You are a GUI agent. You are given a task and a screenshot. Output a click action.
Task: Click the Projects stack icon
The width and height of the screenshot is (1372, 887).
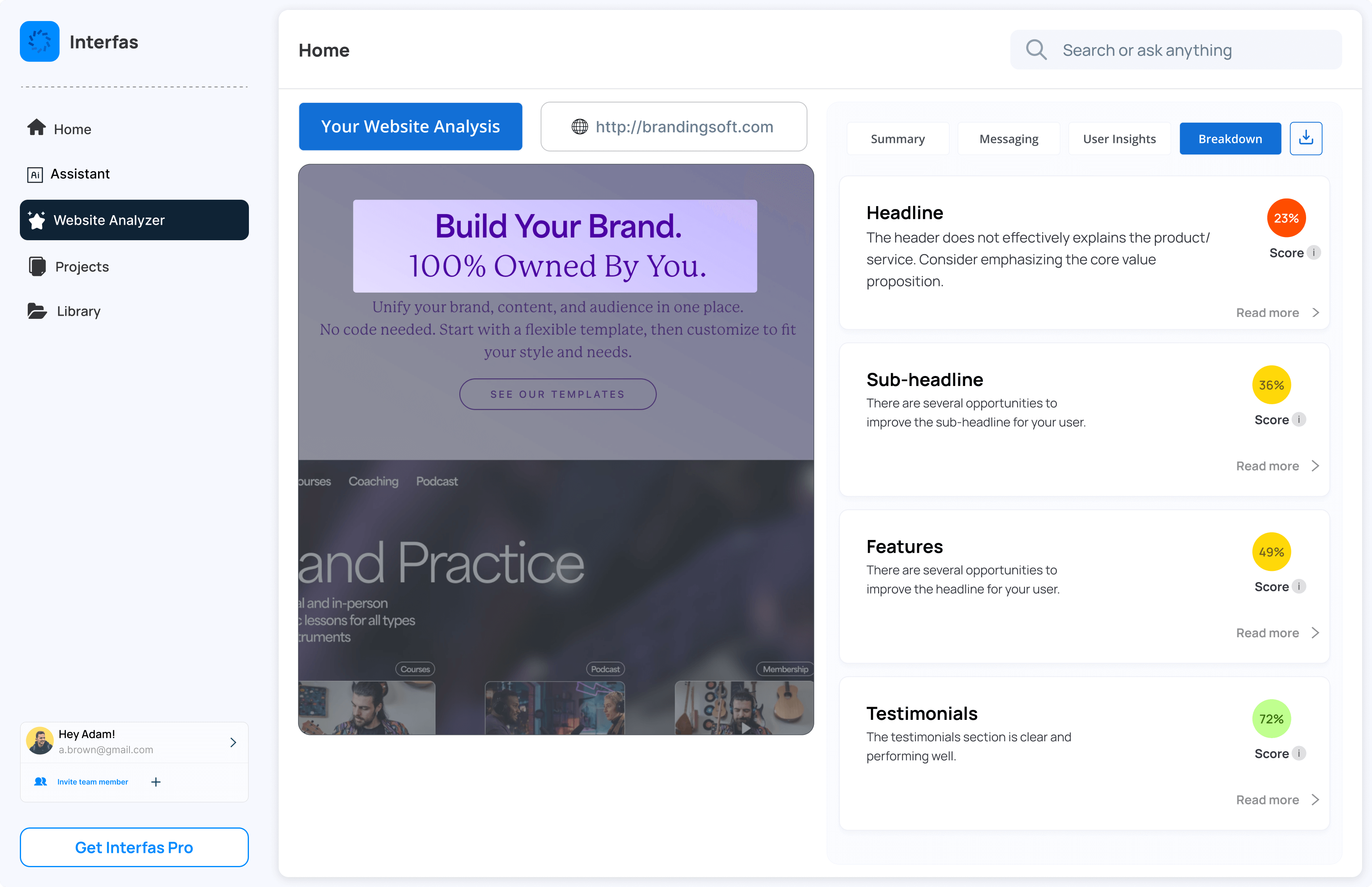37,267
